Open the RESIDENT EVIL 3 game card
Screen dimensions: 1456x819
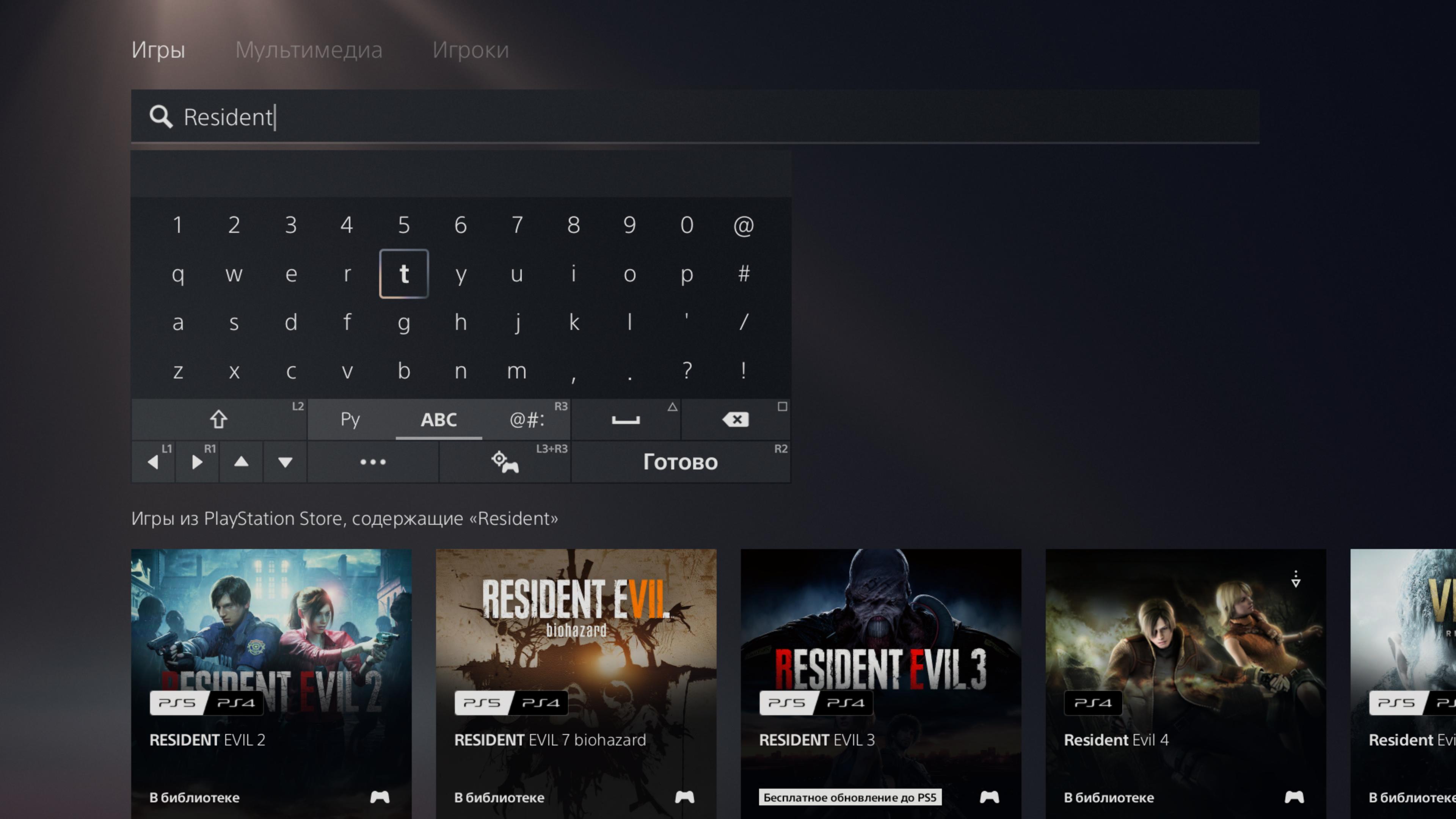[880, 684]
